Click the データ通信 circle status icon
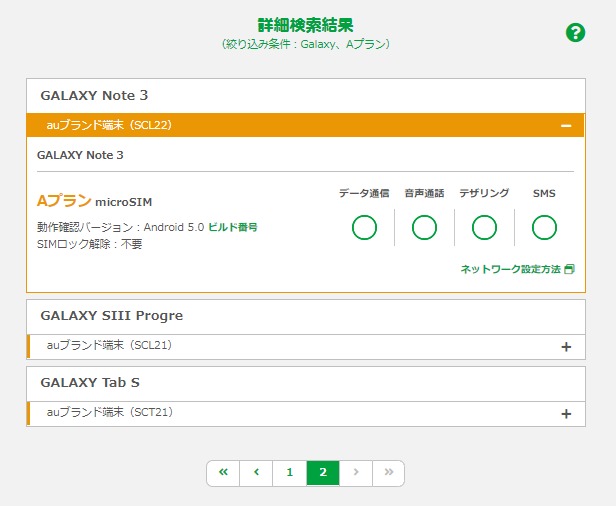 tap(364, 228)
